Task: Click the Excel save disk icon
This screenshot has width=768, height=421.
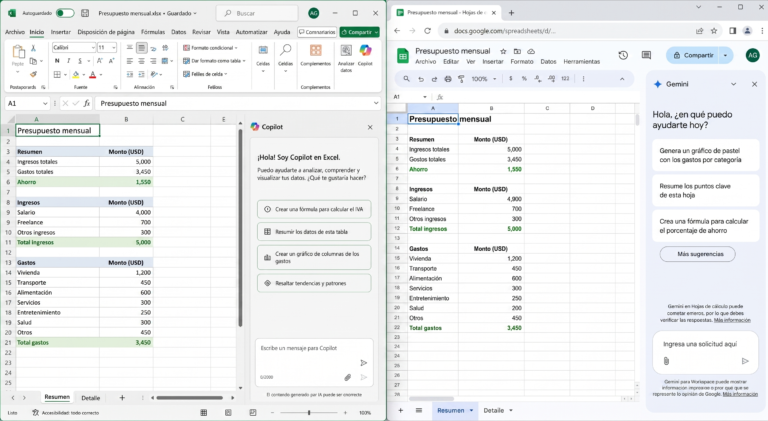Action: 85,13
